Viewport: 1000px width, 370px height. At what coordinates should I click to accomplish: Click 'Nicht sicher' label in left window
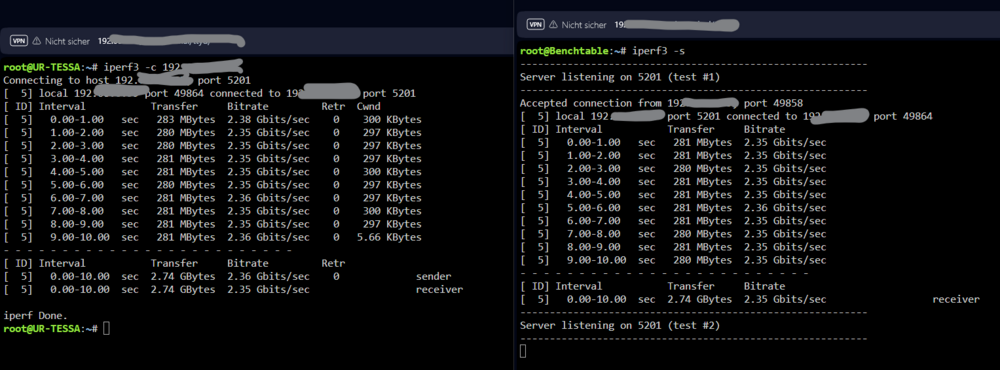(67, 41)
